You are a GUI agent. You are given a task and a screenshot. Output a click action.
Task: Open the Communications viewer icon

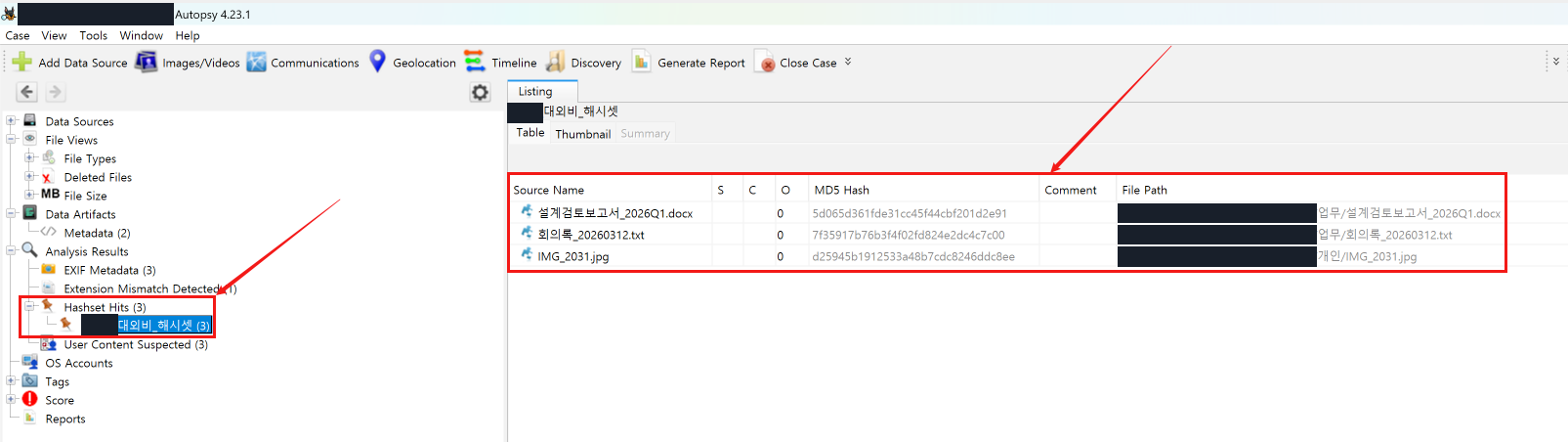point(256,62)
